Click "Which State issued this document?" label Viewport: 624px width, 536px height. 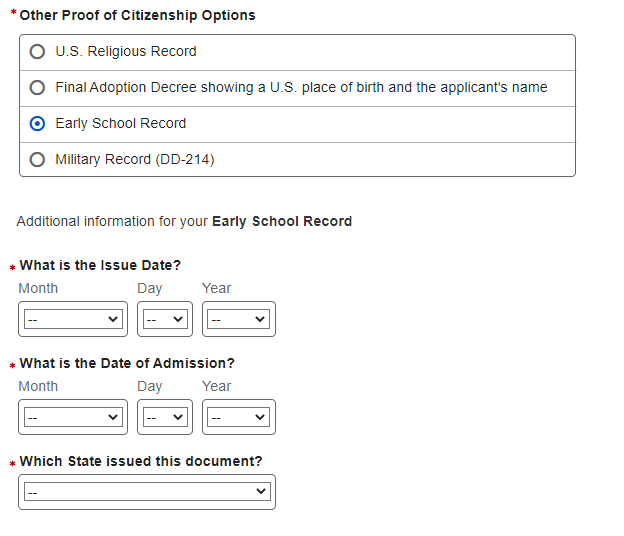(x=141, y=462)
